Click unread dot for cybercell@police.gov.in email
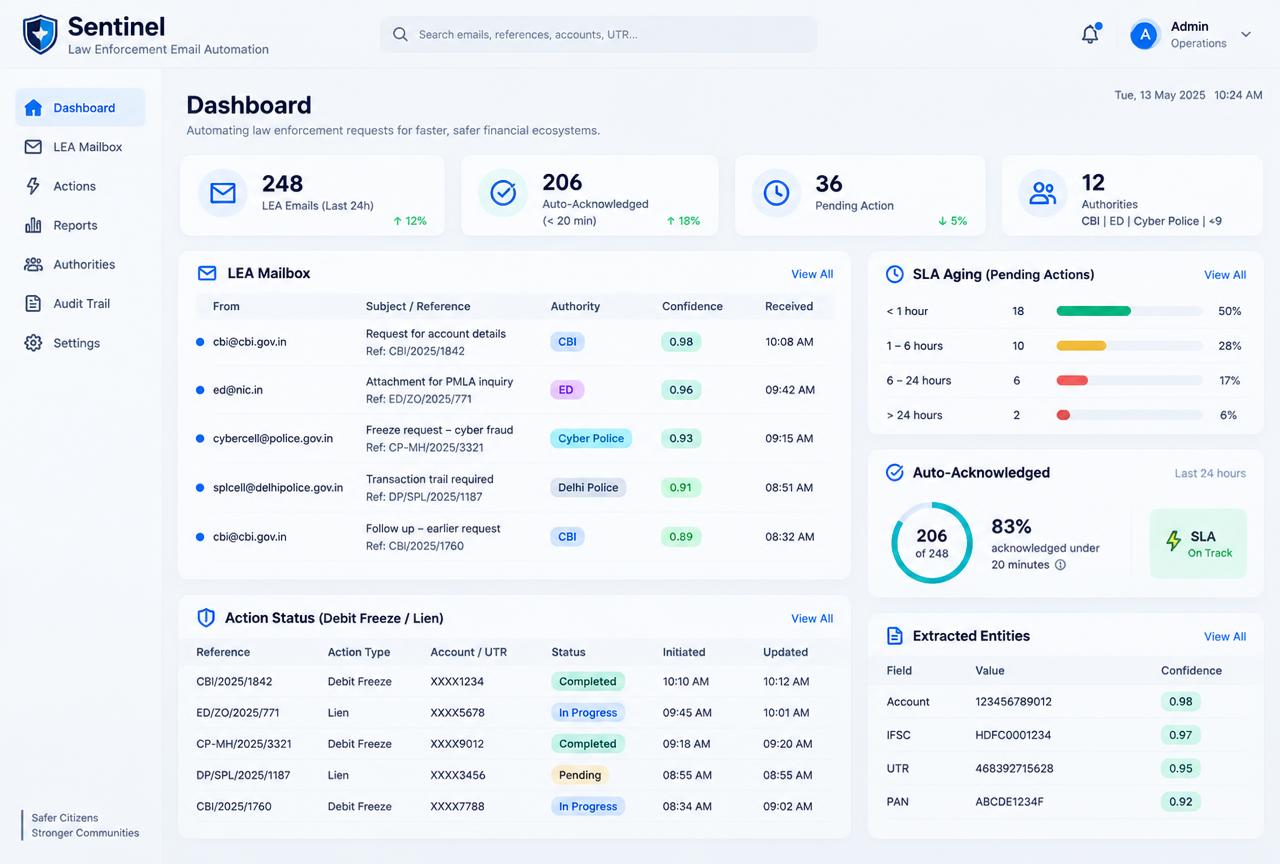 point(200,438)
